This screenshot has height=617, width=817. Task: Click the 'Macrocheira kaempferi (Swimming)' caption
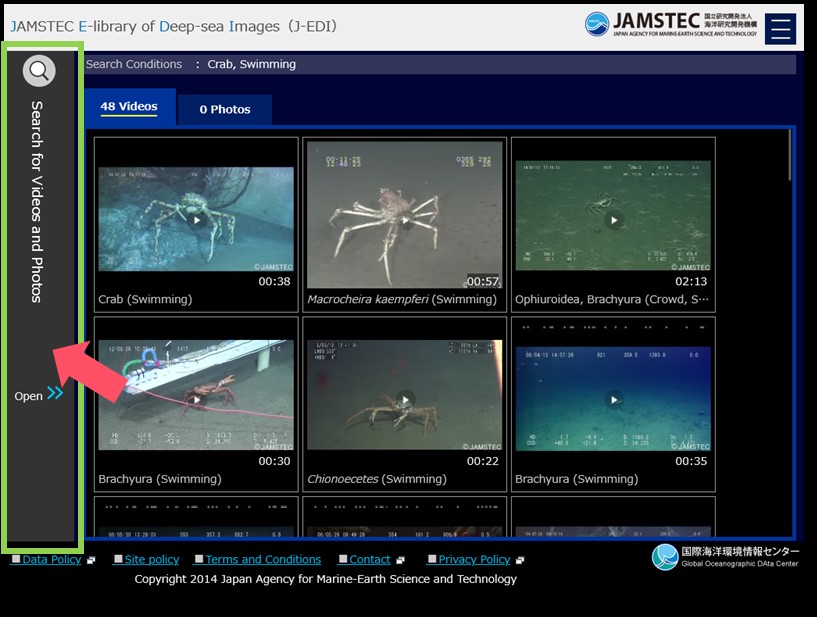pos(402,299)
